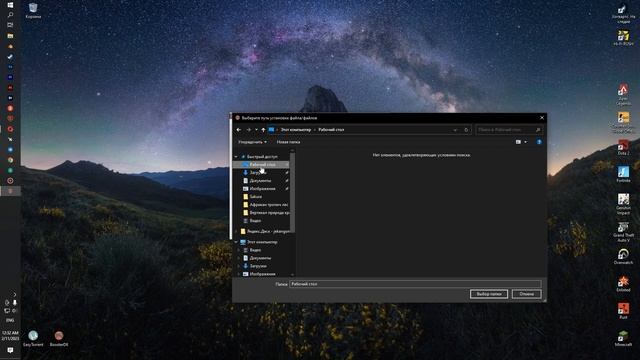
Task: Open the Rust desktop shortcut
Action: pyautogui.click(x=623, y=311)
